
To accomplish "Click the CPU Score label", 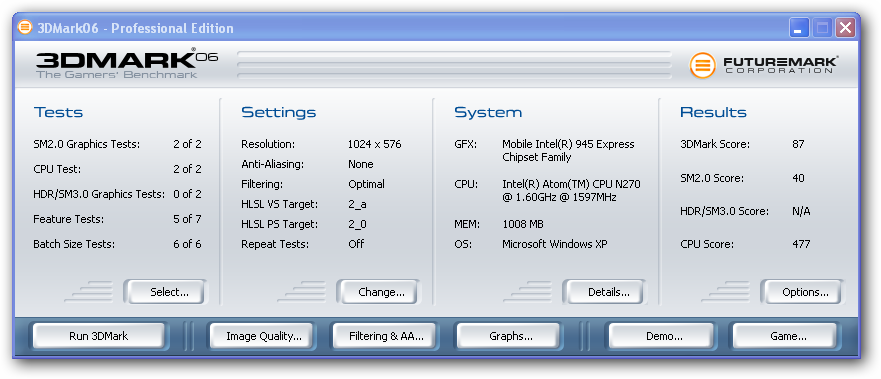I will click(707, 244).
